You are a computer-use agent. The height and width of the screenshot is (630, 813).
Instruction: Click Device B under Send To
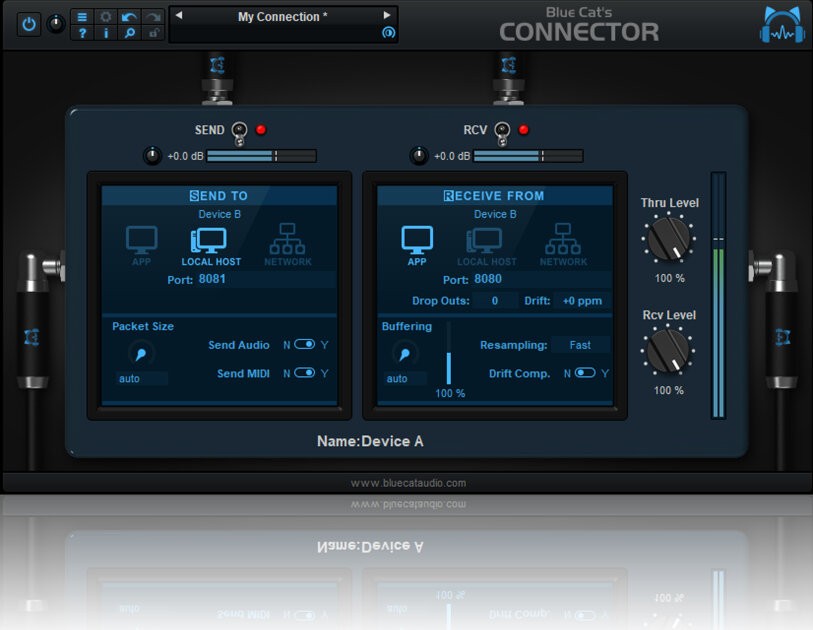pos(219,214)
